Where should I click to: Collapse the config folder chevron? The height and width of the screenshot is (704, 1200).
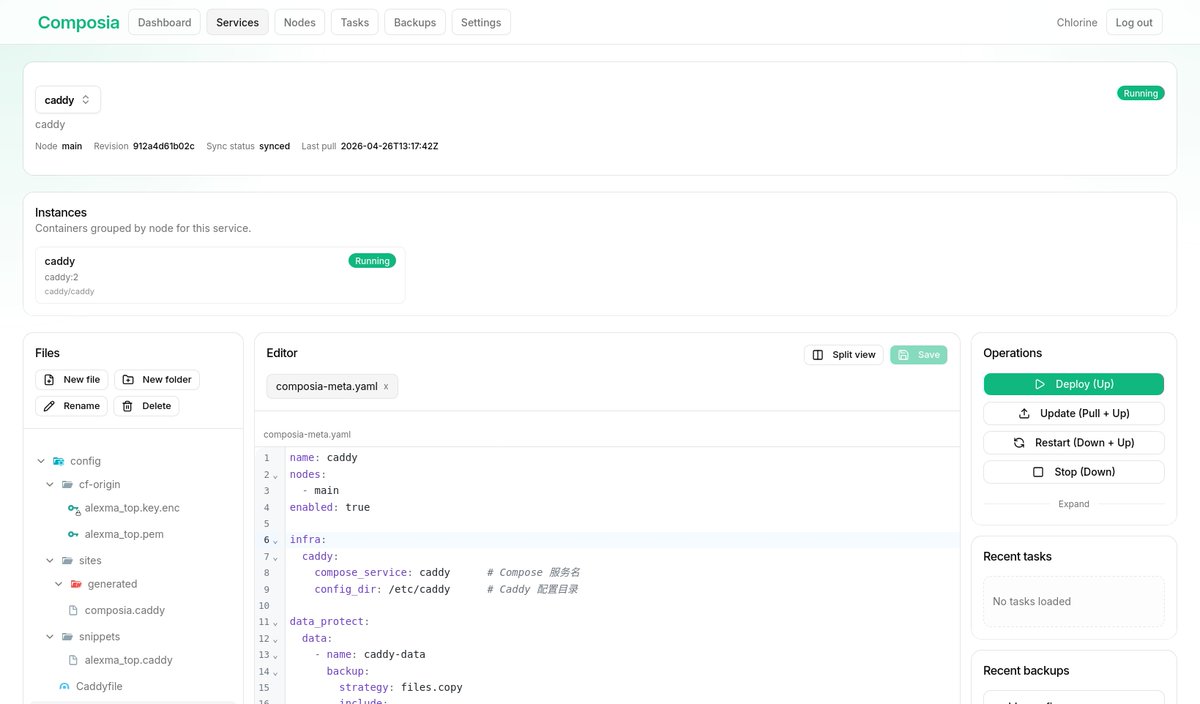41,461
